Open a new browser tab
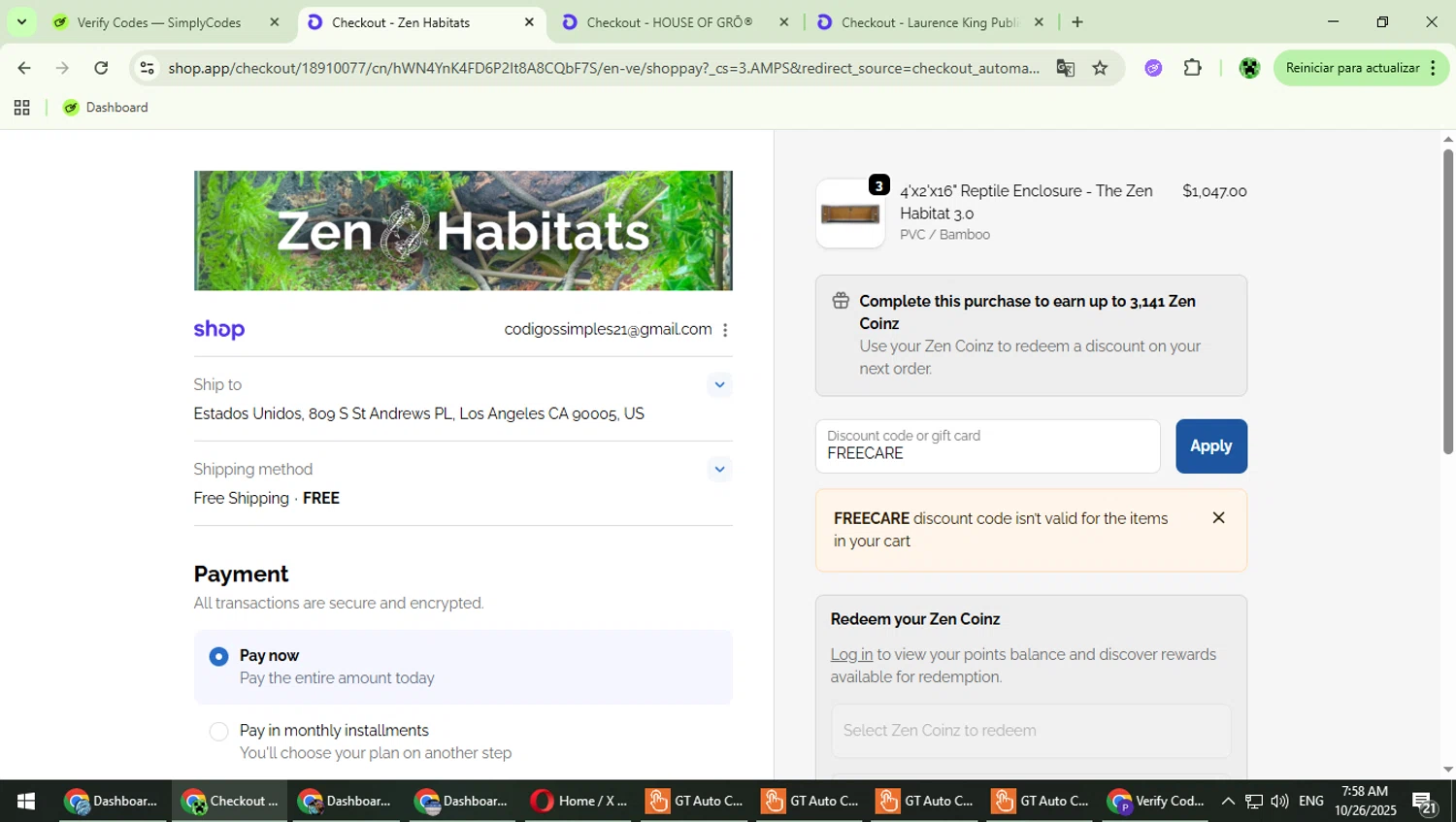 point(1077,22)
